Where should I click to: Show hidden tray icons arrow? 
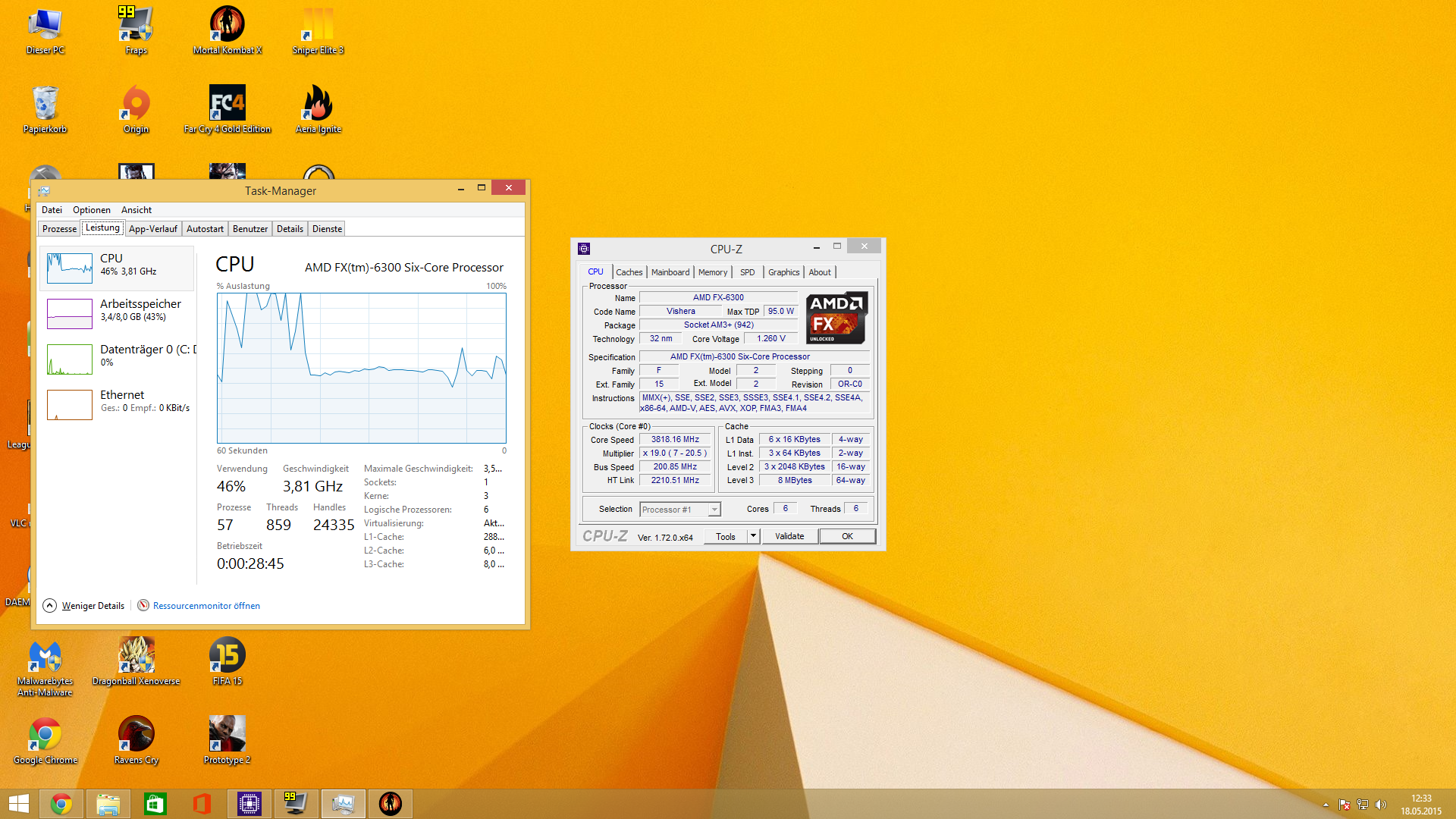tap(1326, 805)
